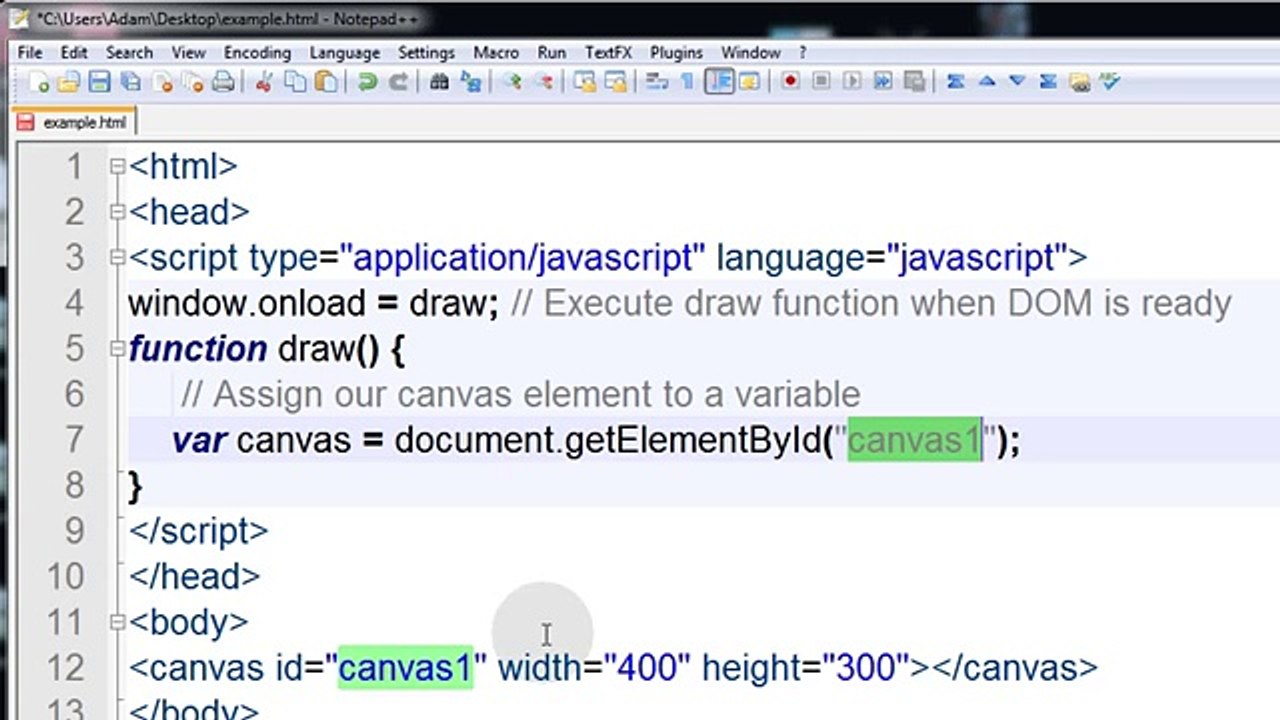Toggle synchronized vertical scrolling

[x=585, y=82]
